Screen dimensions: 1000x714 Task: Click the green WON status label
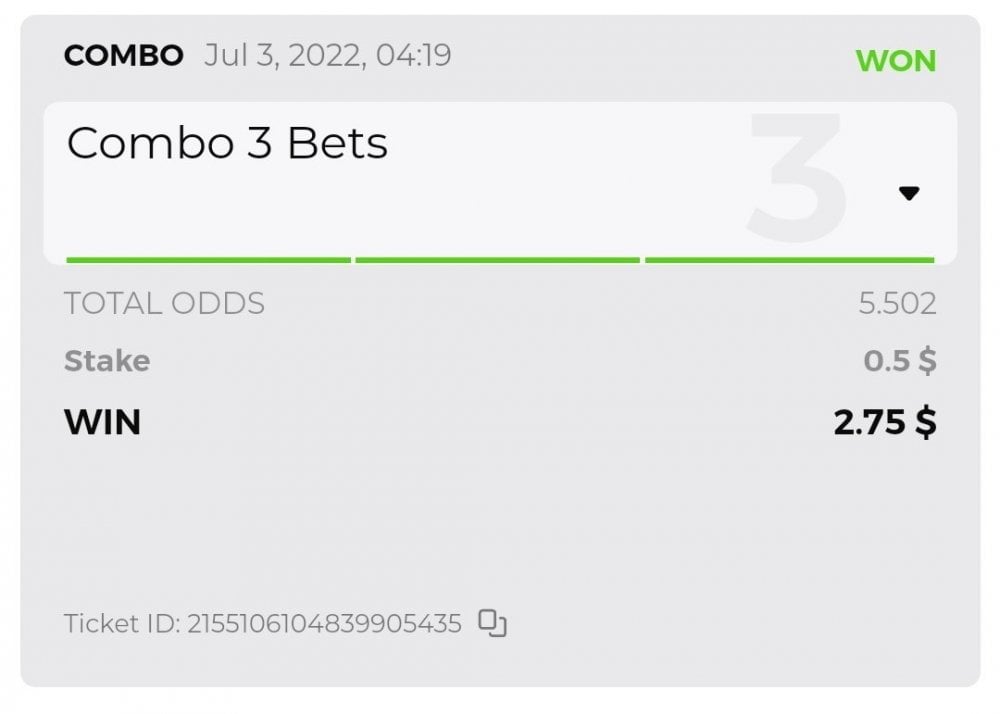coord(895,61)
